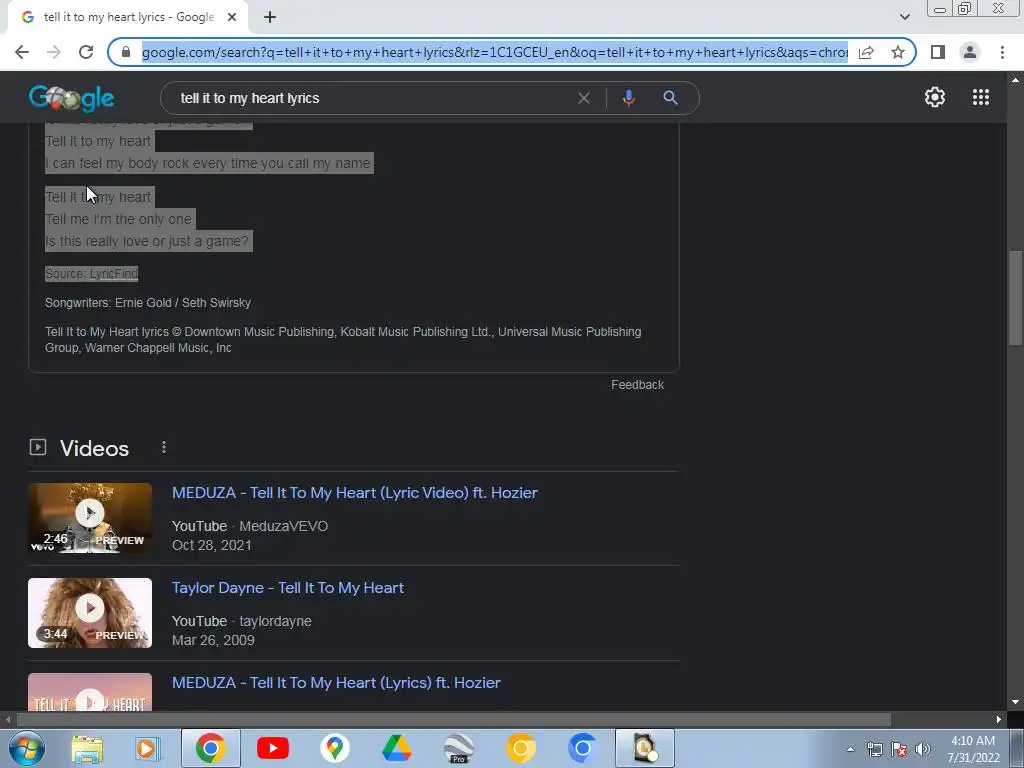
Task: Open Chromium from the taskbar
Action: (582, 748)
